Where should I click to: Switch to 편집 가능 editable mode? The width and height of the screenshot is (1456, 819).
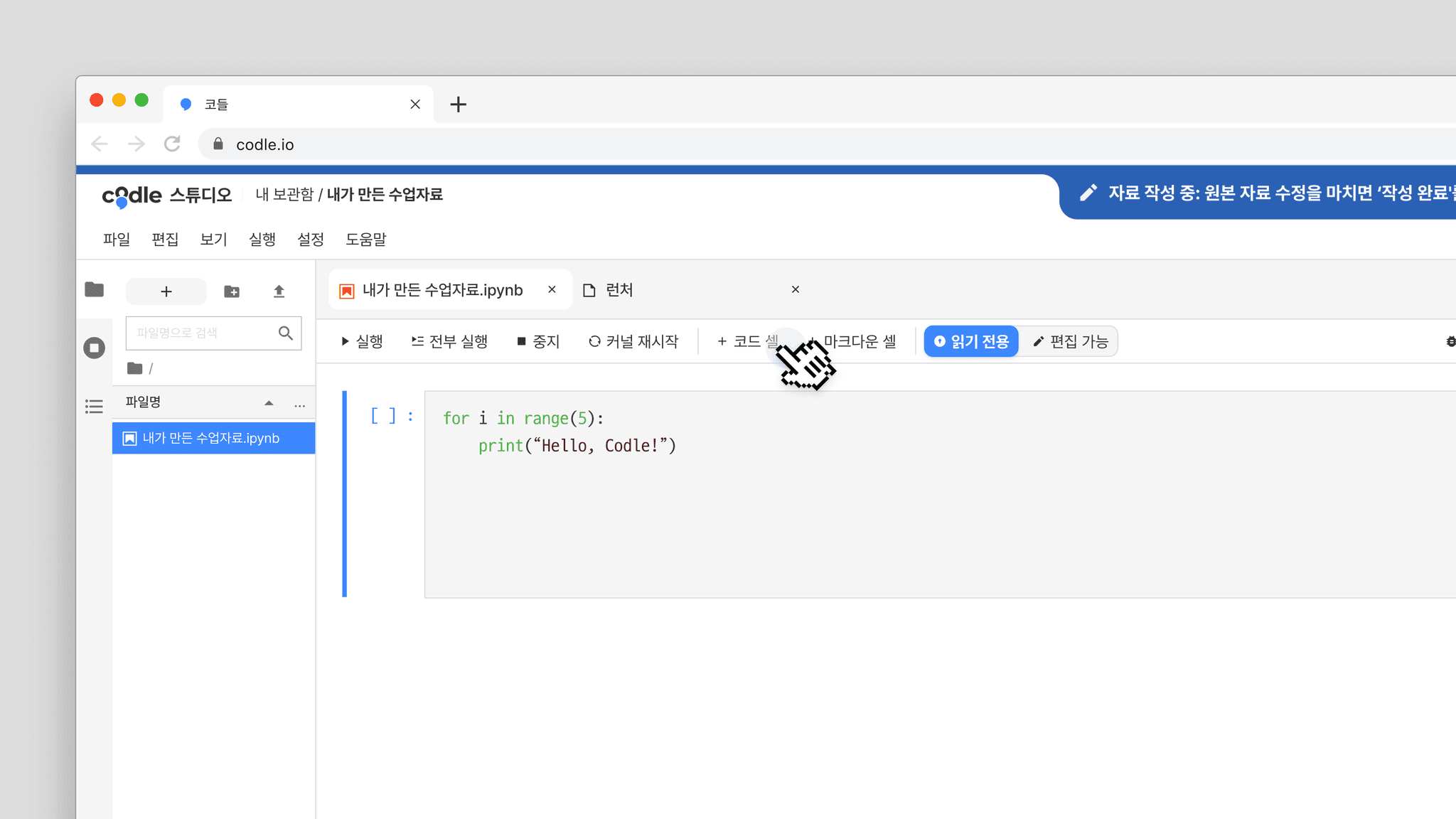[1071, 342]
